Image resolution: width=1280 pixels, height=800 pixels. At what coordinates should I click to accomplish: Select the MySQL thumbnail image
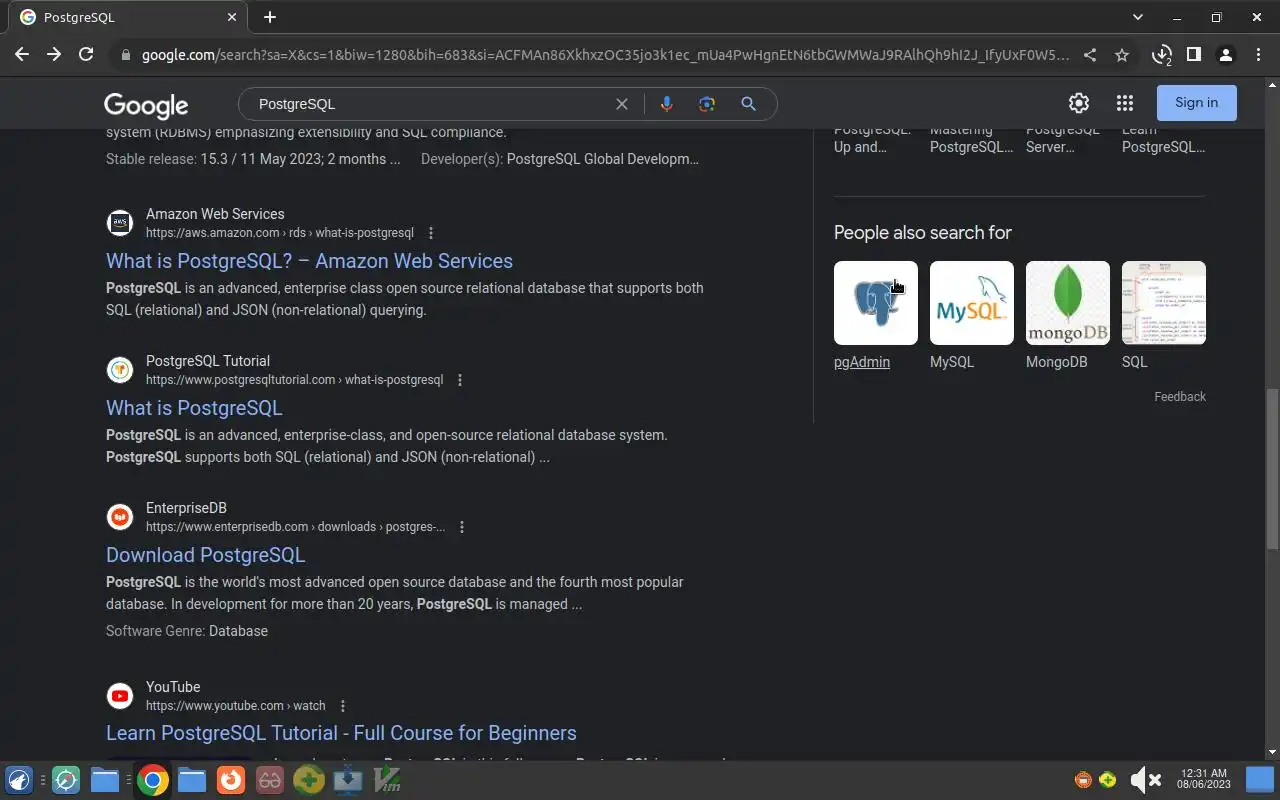[x=972, y=303]
